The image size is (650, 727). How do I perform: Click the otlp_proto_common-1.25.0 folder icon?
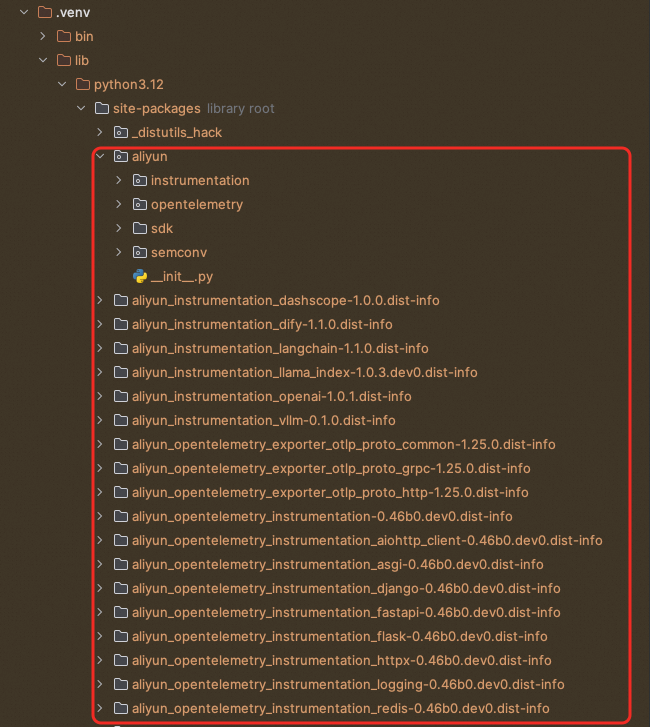click(x=121, y=444)
